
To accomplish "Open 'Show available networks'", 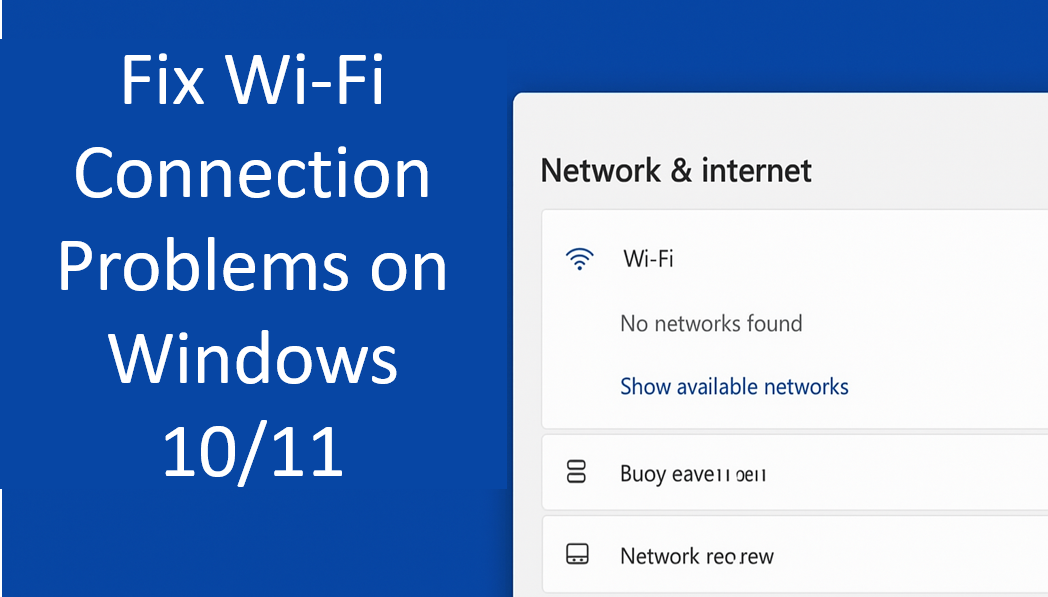I will [734, 386].
